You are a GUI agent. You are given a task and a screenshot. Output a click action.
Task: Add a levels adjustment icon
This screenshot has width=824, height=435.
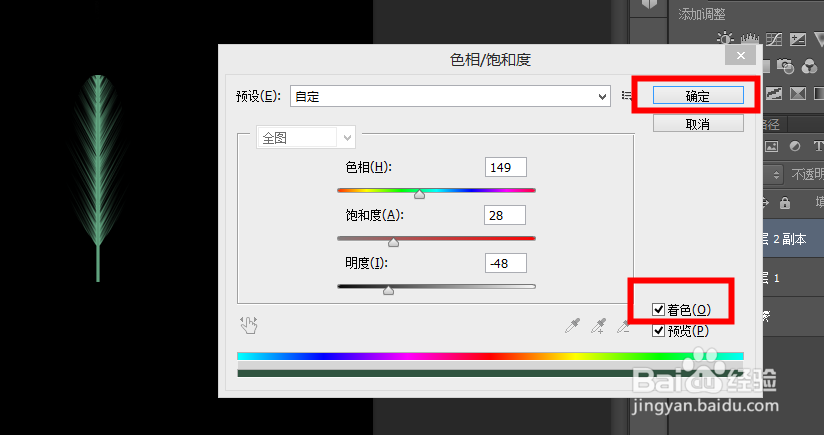[750, 39]
